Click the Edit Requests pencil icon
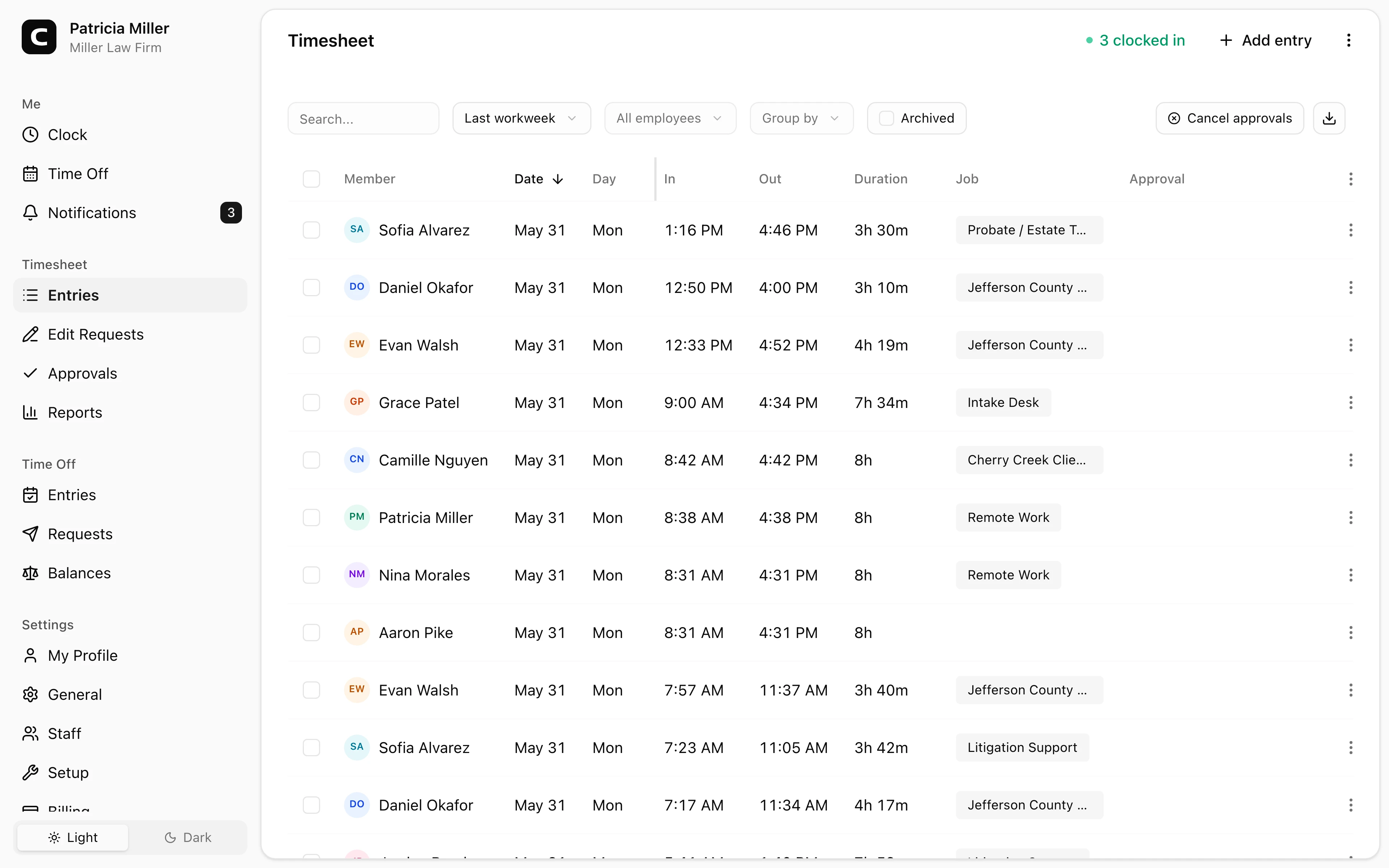 pyautogui.click(x=30, y=335)
